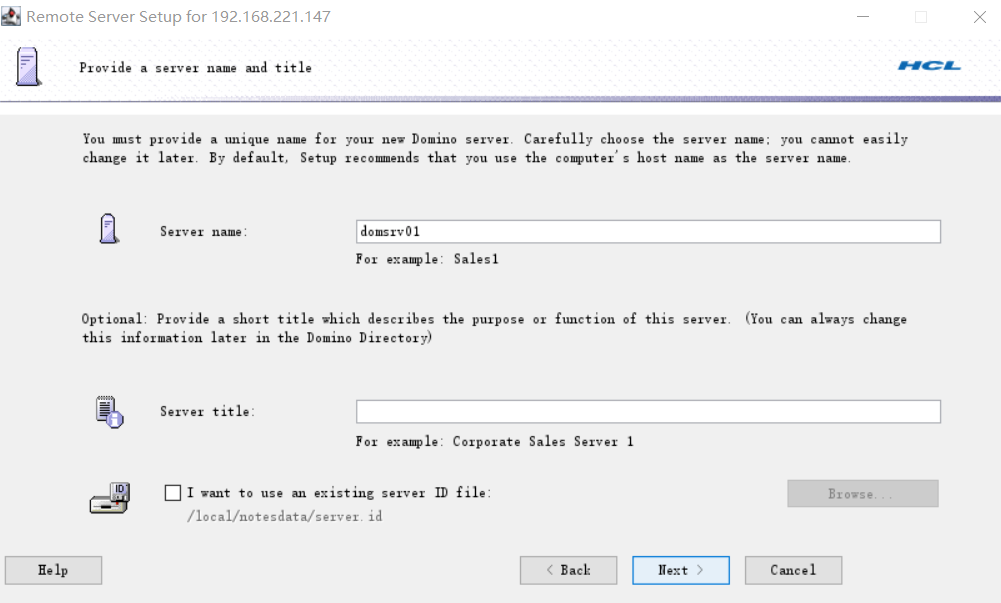Screen dimensions: 1001x603
Task: Minimize the Remote Server Setup window
Action: point(863,17)
